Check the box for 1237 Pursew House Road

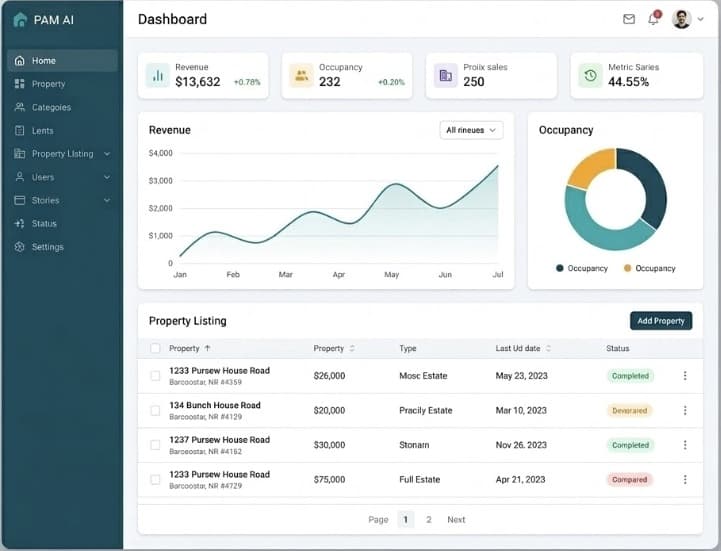pyautogui.click(x=155, y=445)
